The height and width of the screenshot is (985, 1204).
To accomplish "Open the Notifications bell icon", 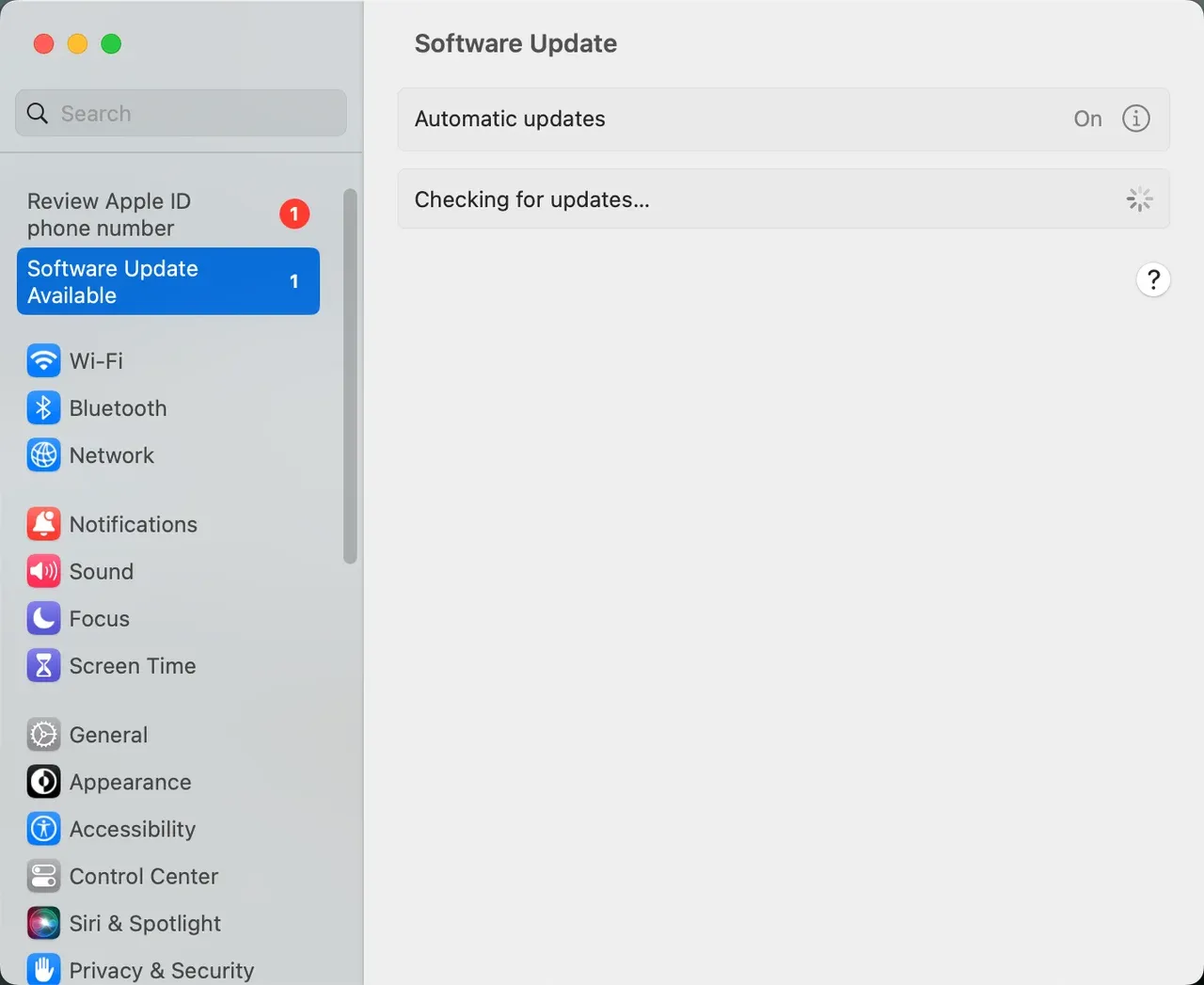I will click(x=43, y=524).
